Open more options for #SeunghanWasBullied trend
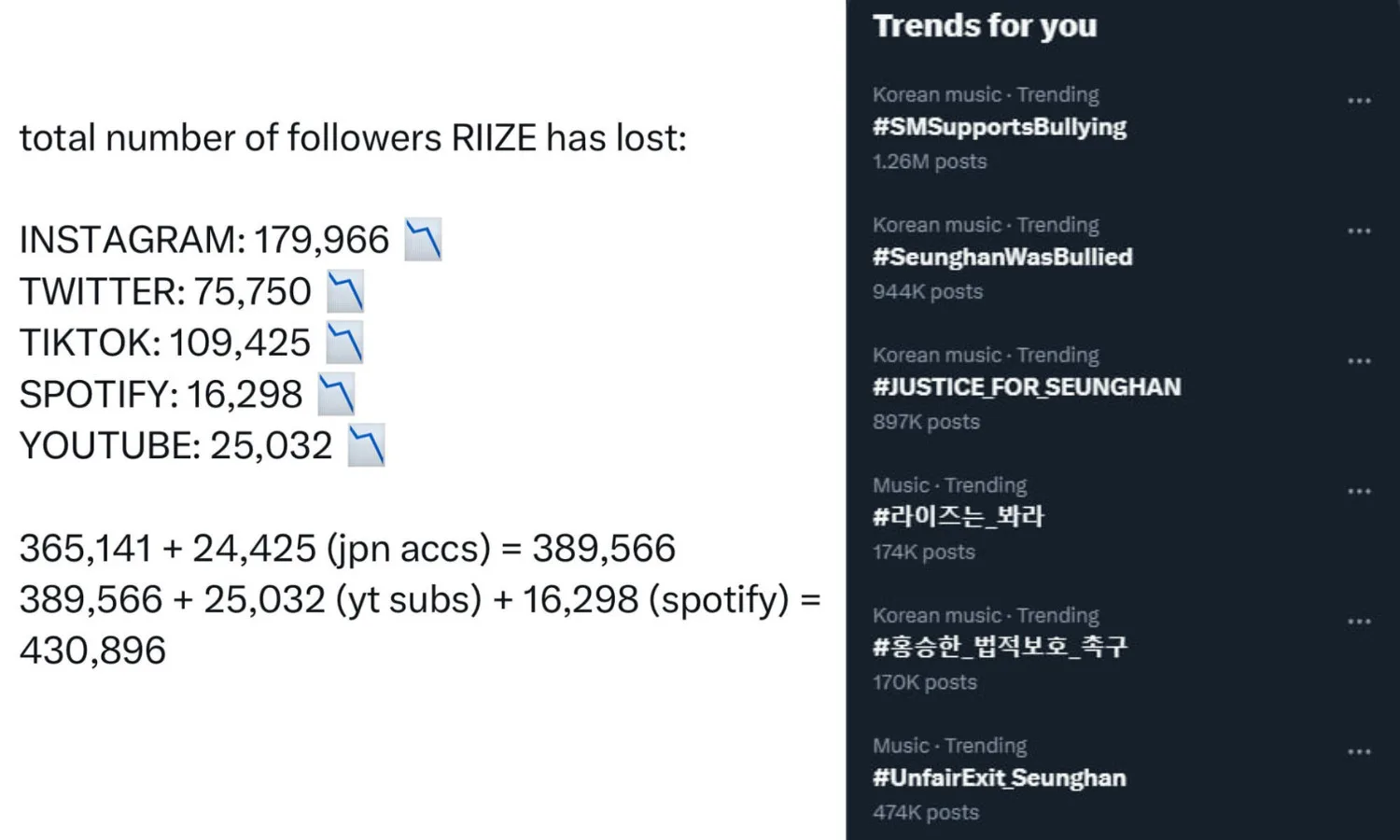The image size is (1400, 840). pyautogui.click(x=1359, y=231)
